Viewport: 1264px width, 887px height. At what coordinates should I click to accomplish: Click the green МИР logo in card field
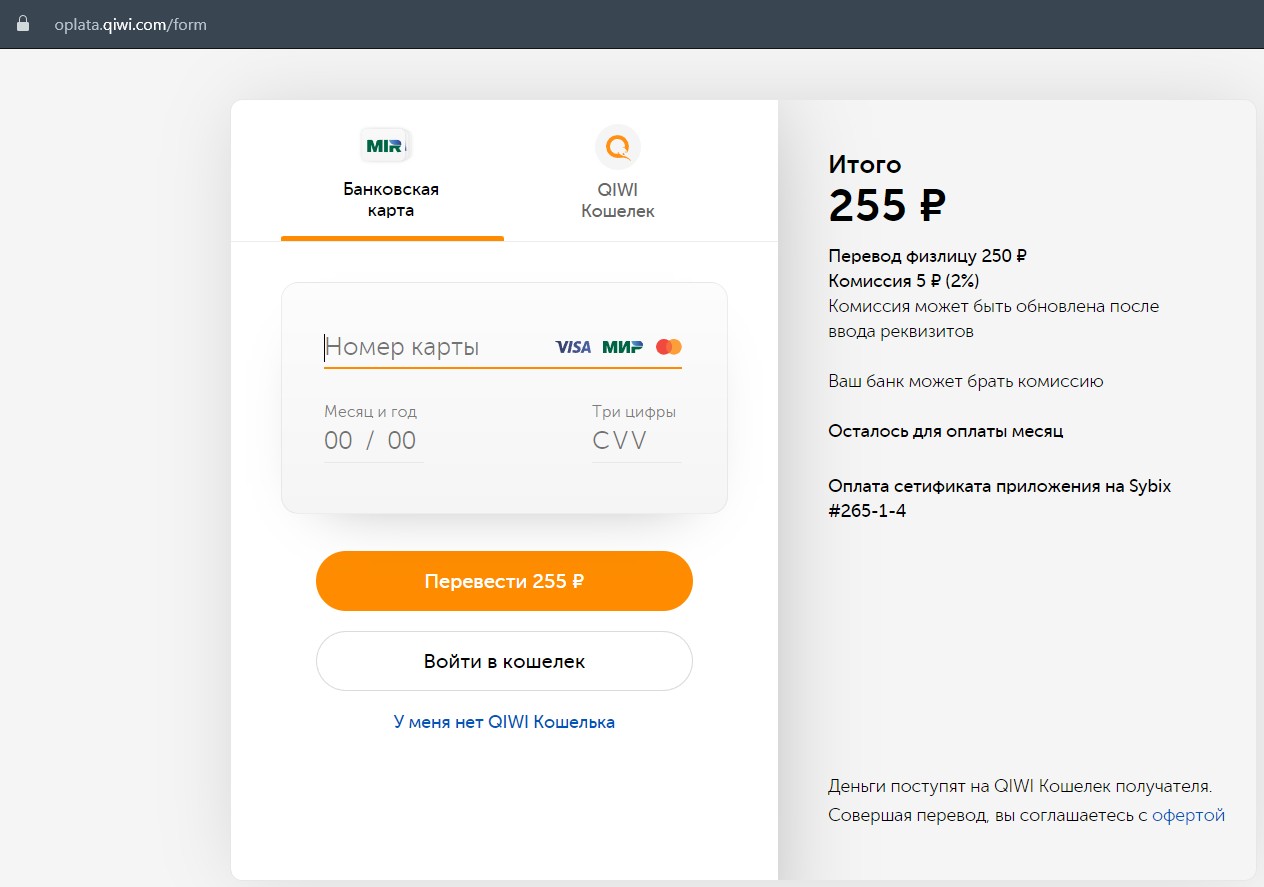622,347
